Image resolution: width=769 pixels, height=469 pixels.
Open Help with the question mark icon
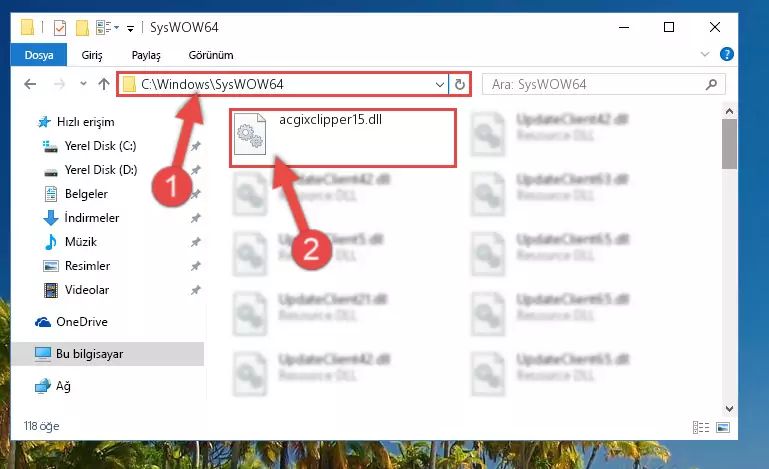[x=727, y=54]
